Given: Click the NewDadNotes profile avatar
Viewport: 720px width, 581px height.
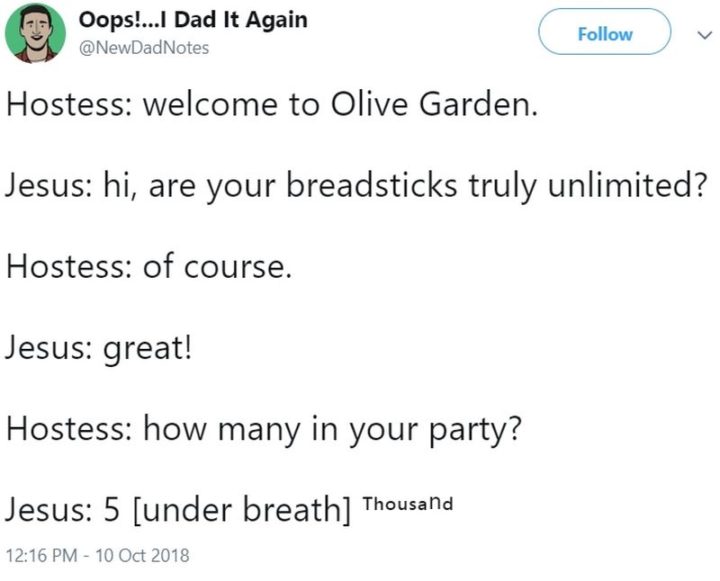Looking at the screenshot, I should (36, 33).
